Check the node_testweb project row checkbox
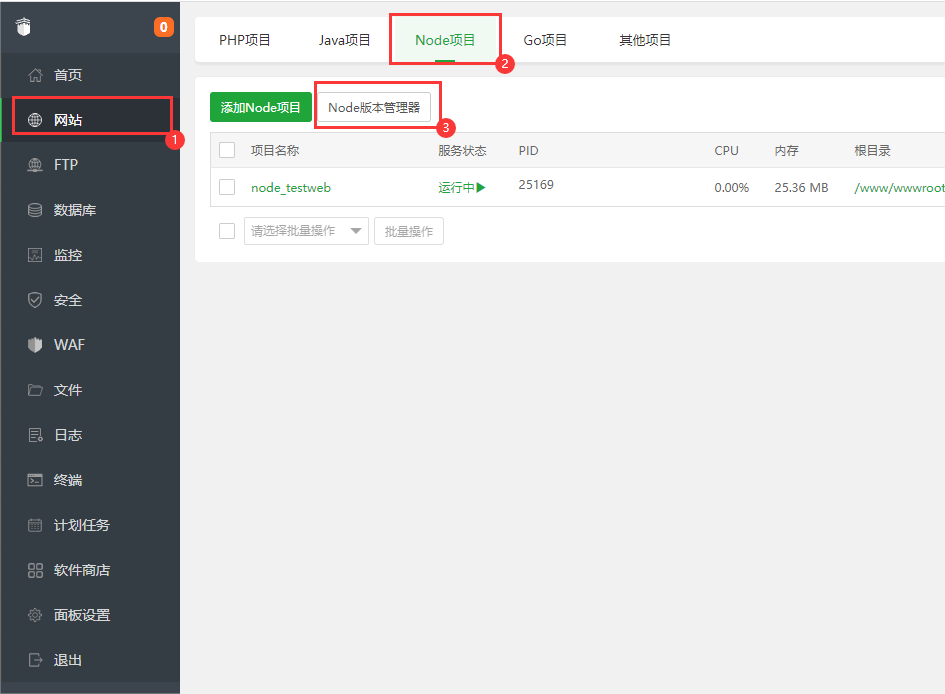 click(227, 187)
